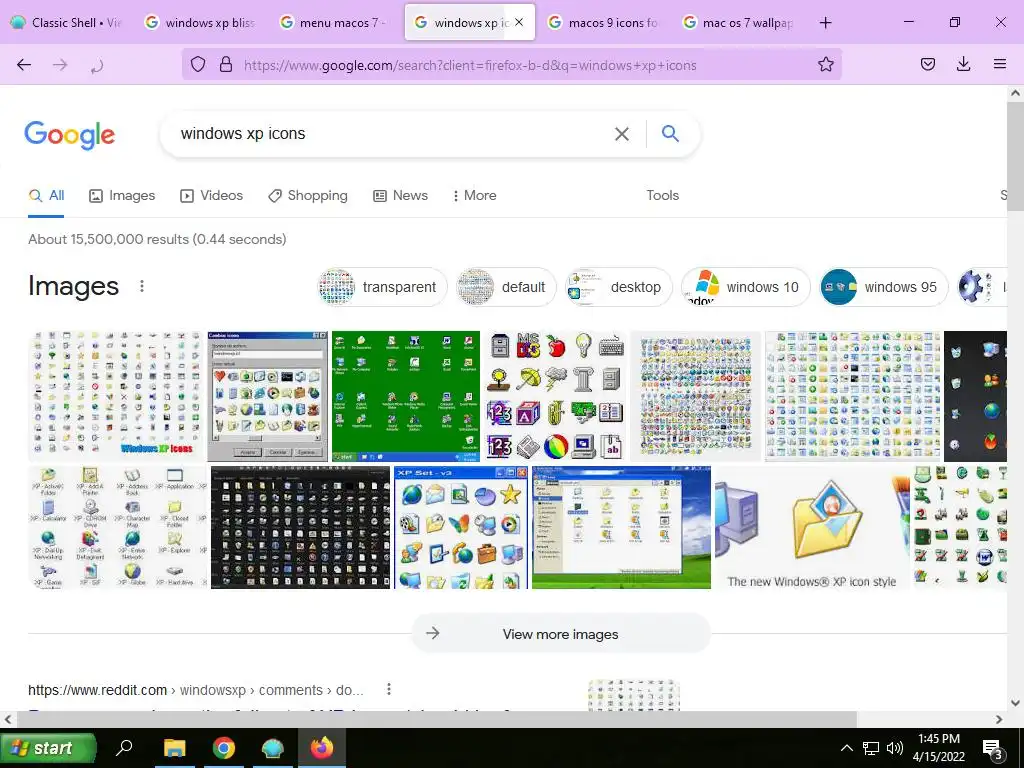
Task: Click the Google logo
Action: [x=70, y=135]
